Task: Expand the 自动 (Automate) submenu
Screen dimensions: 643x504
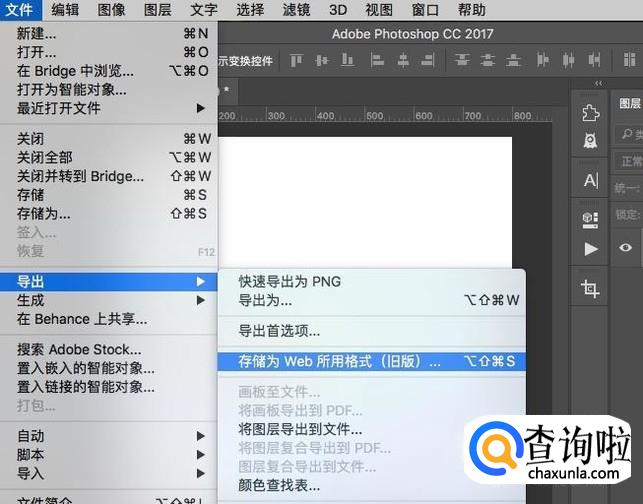Action: (109, 436)
